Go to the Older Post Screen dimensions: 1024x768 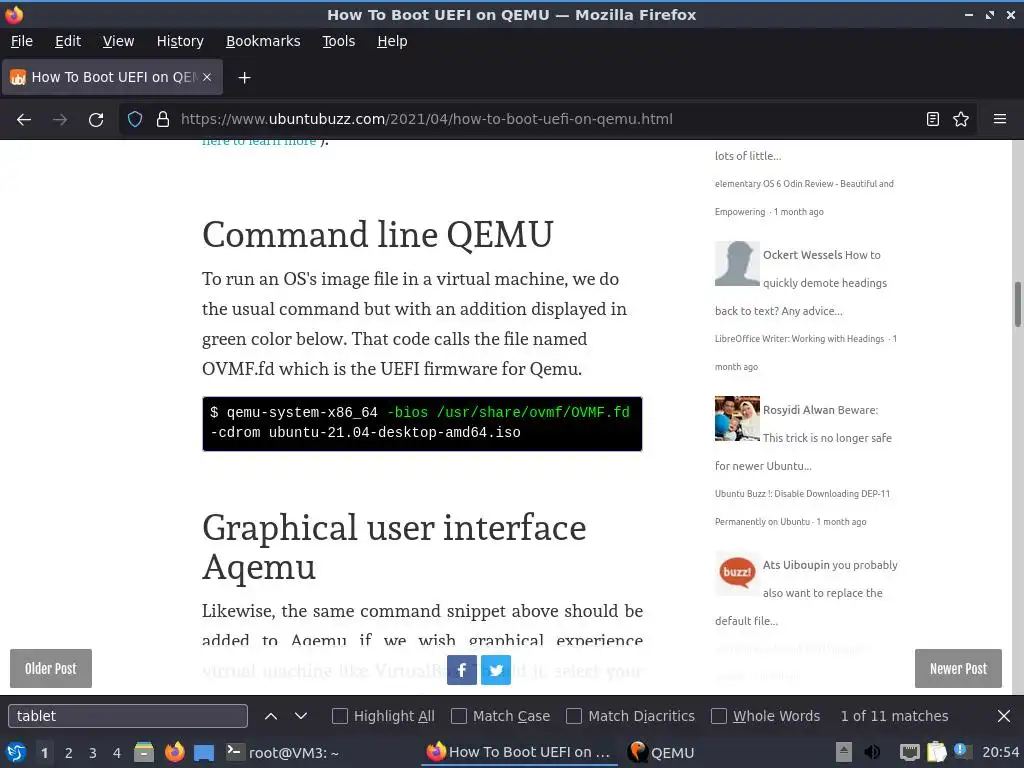pos(51,669)
